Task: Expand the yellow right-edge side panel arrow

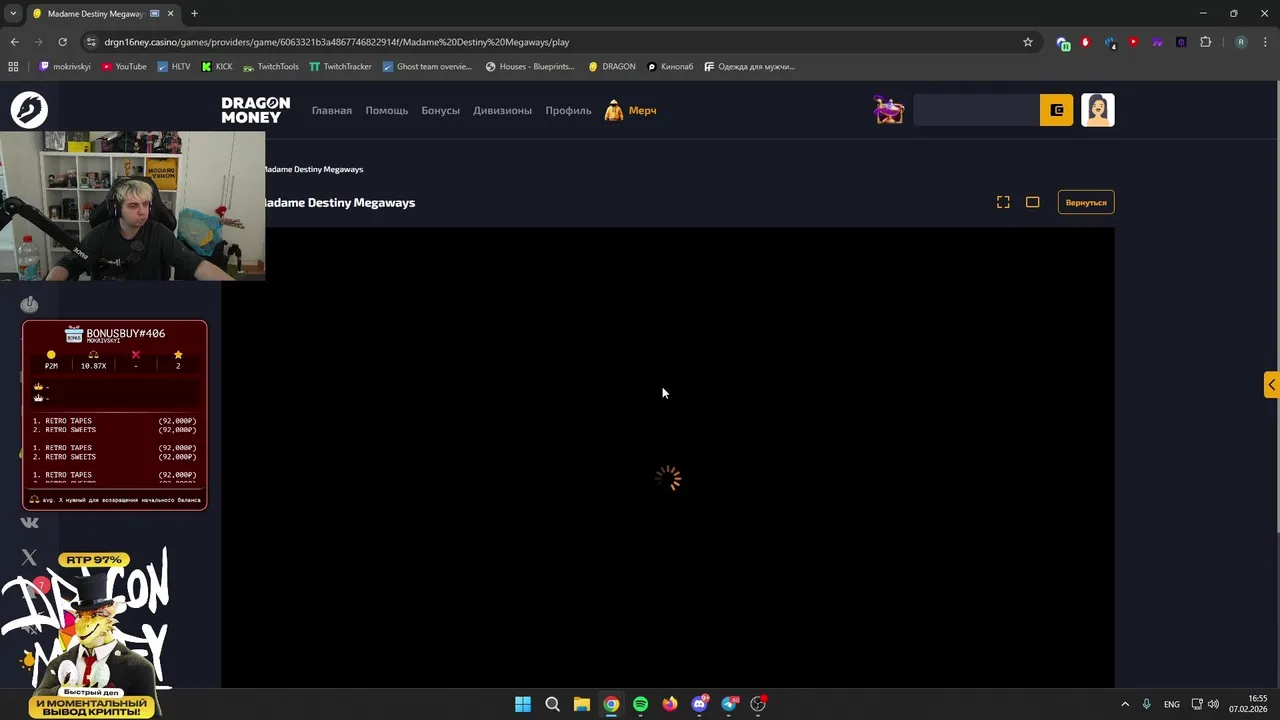Action: tap(1272, 385)
